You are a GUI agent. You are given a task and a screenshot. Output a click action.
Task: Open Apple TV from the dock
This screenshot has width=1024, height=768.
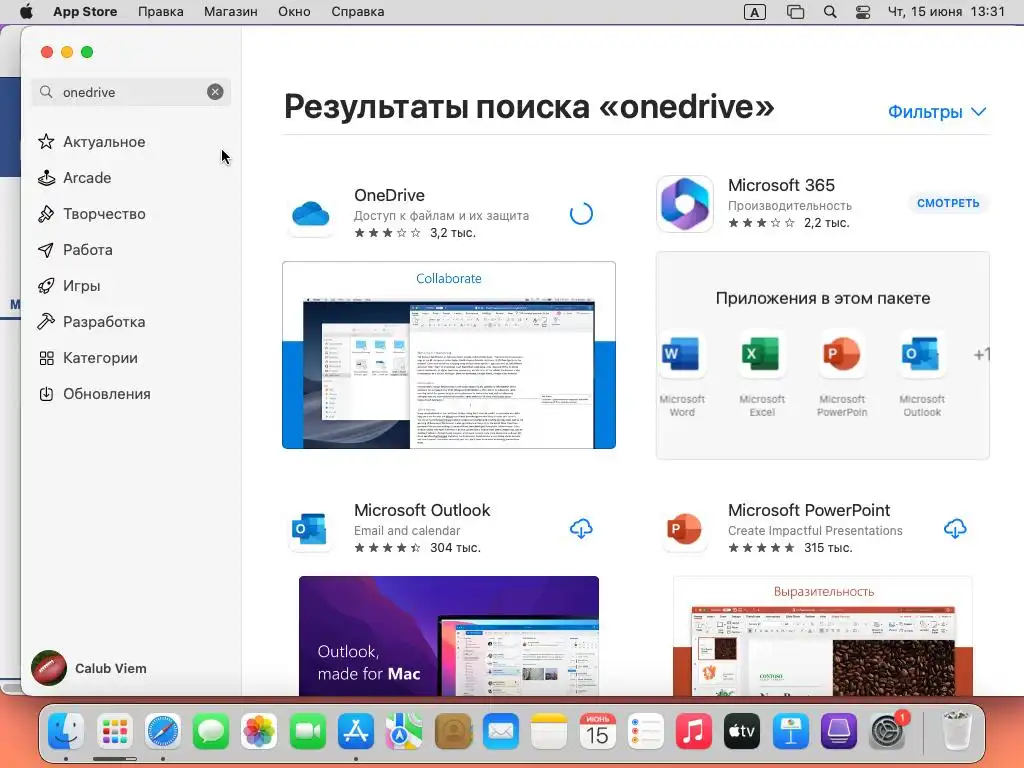point(742,731)
